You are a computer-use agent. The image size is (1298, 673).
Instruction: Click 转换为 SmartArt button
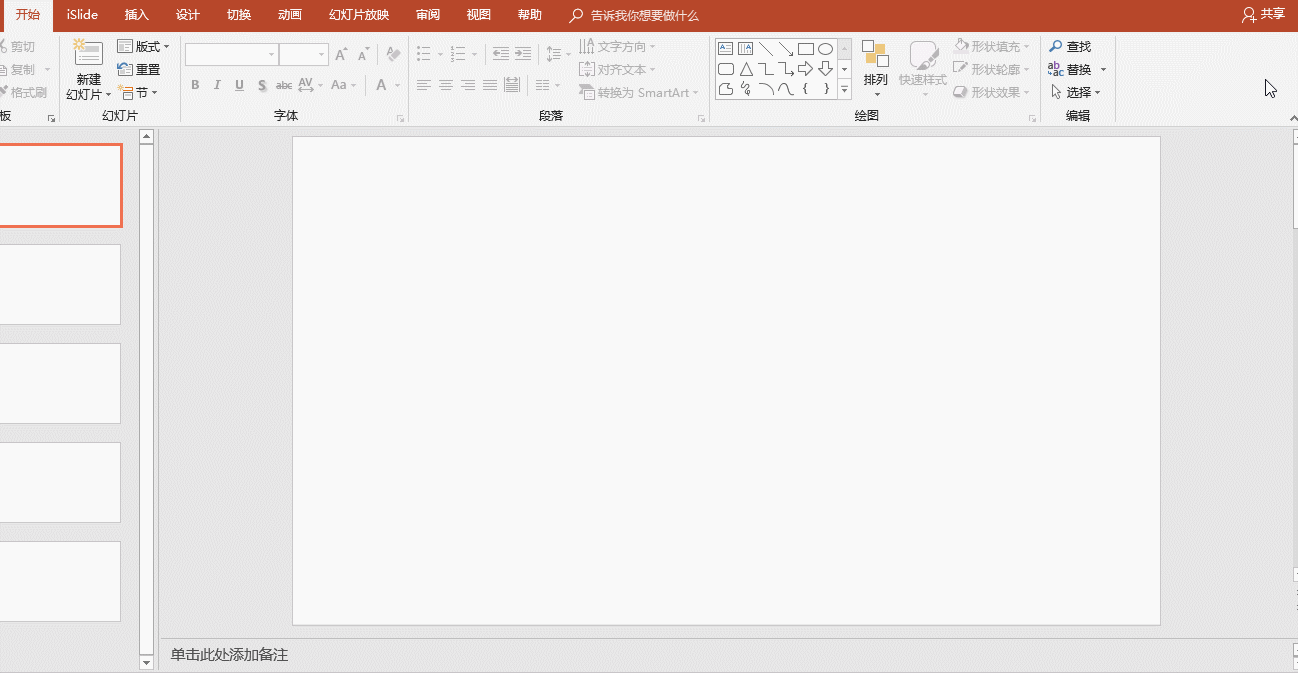tap(638, 93)
